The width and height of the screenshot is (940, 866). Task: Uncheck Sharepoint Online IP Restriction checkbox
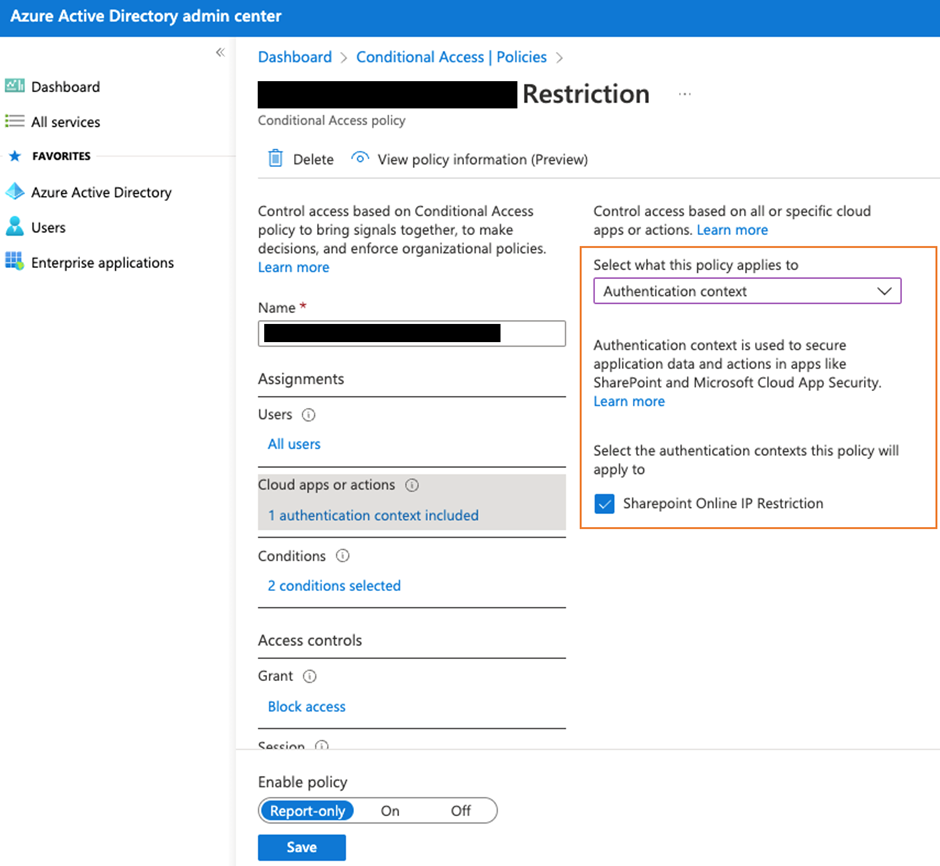click(604, 504)
